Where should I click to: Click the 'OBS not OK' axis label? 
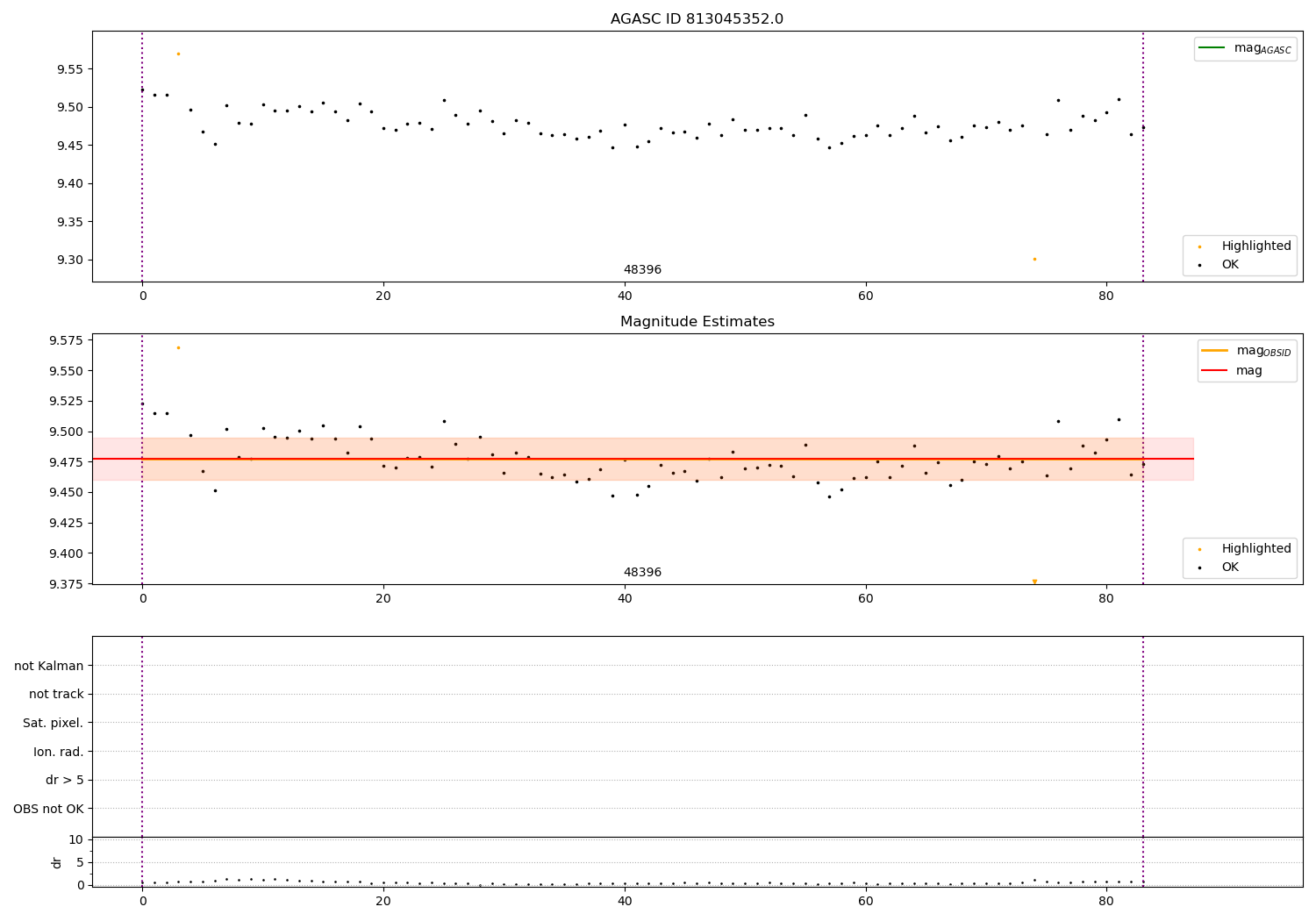pos(49,809)
